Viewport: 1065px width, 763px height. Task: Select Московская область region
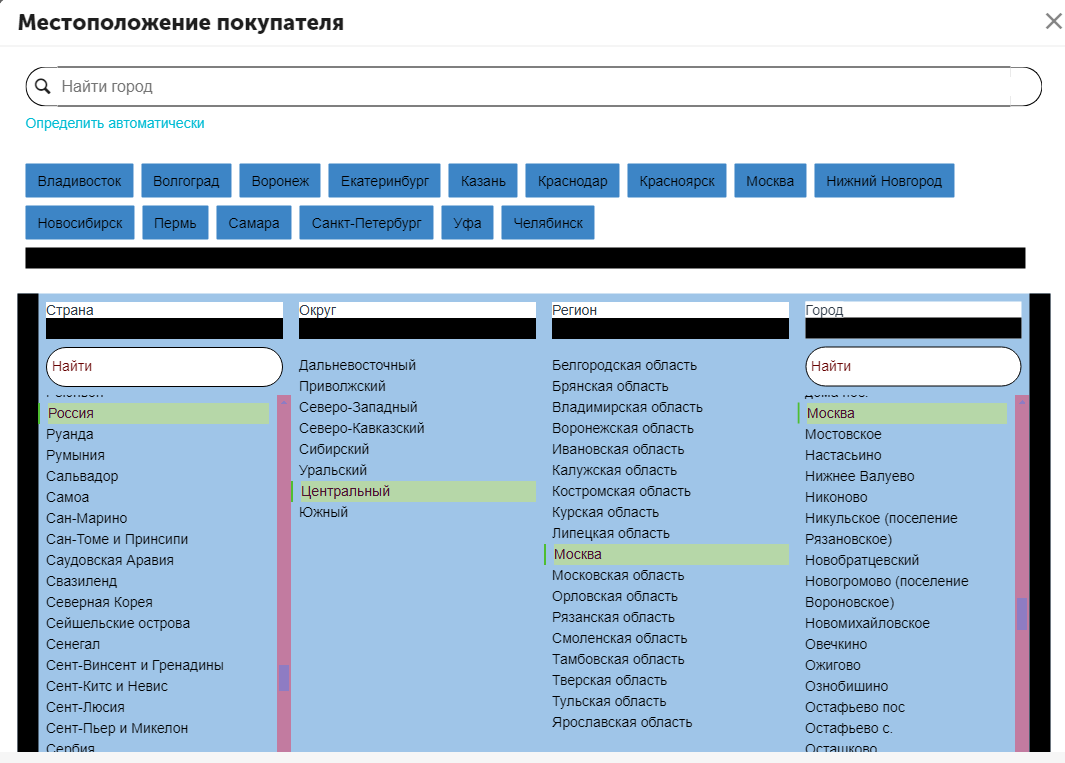point(618,575)
